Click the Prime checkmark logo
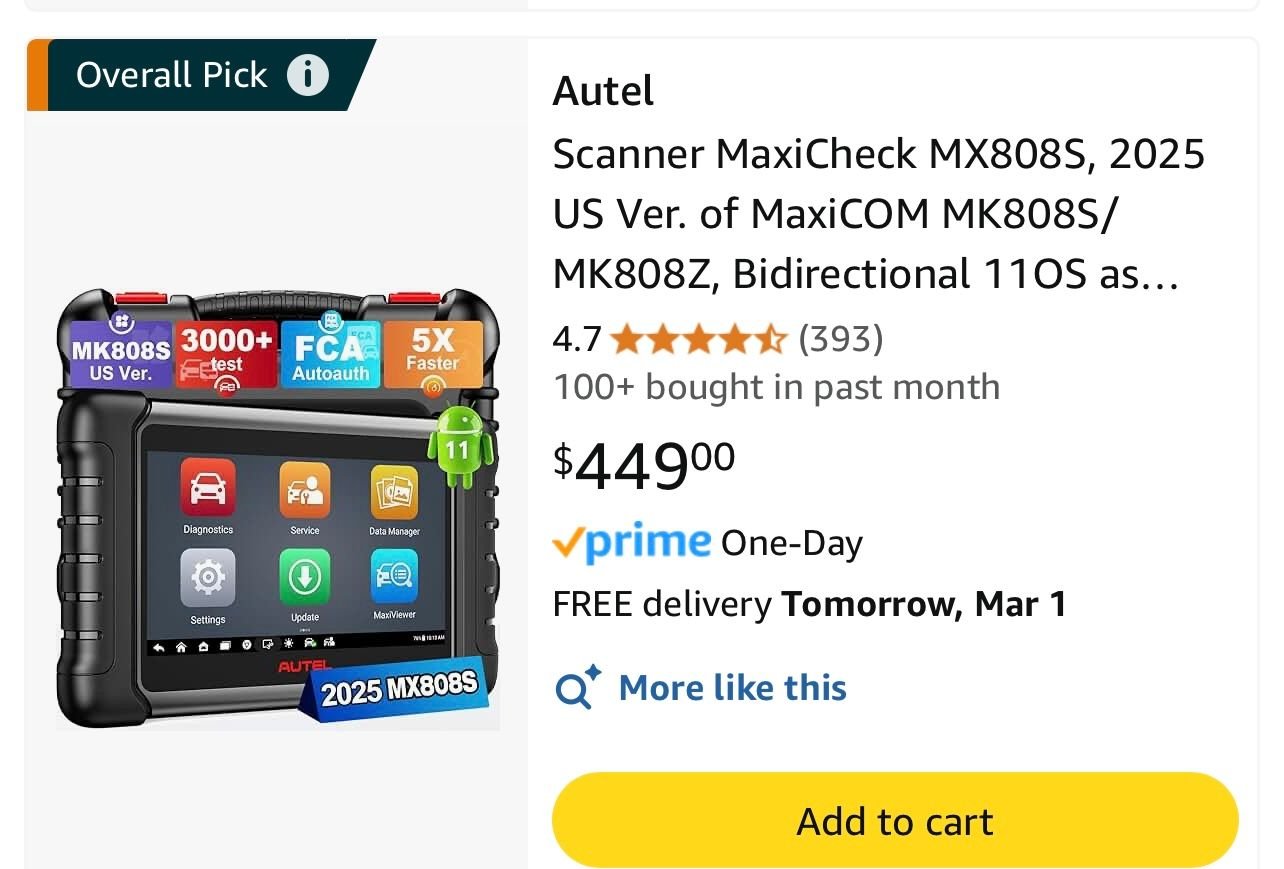1284x869 pixels. (631, 542)
